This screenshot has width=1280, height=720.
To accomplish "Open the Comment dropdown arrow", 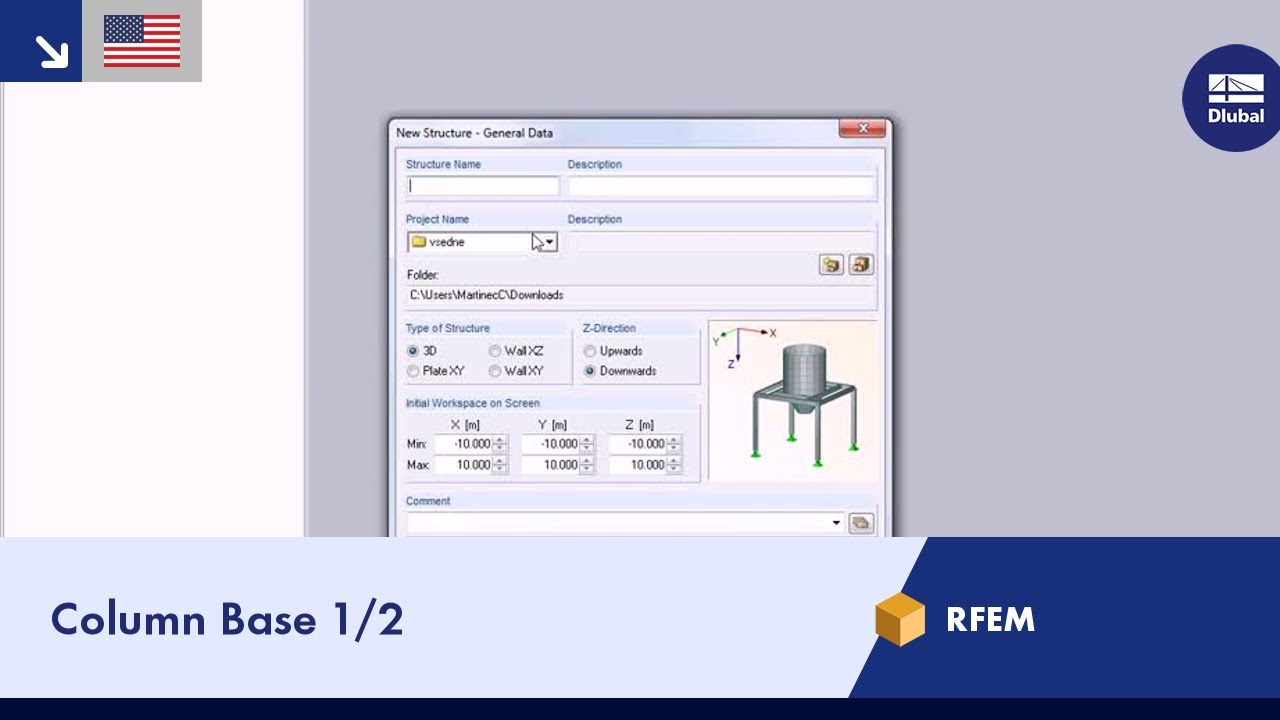I will pos(836,523).
